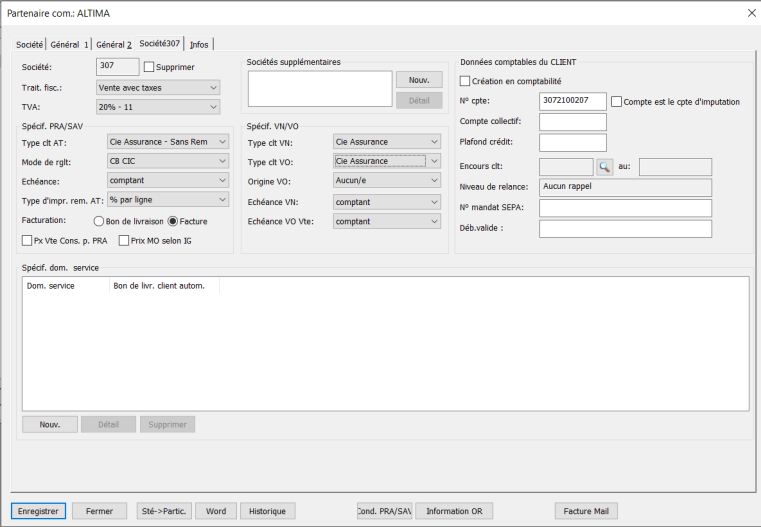Click Détail in Sociétés supplémentaires
The height and width of the screenshot is (527, 761).
coord(419,100)
